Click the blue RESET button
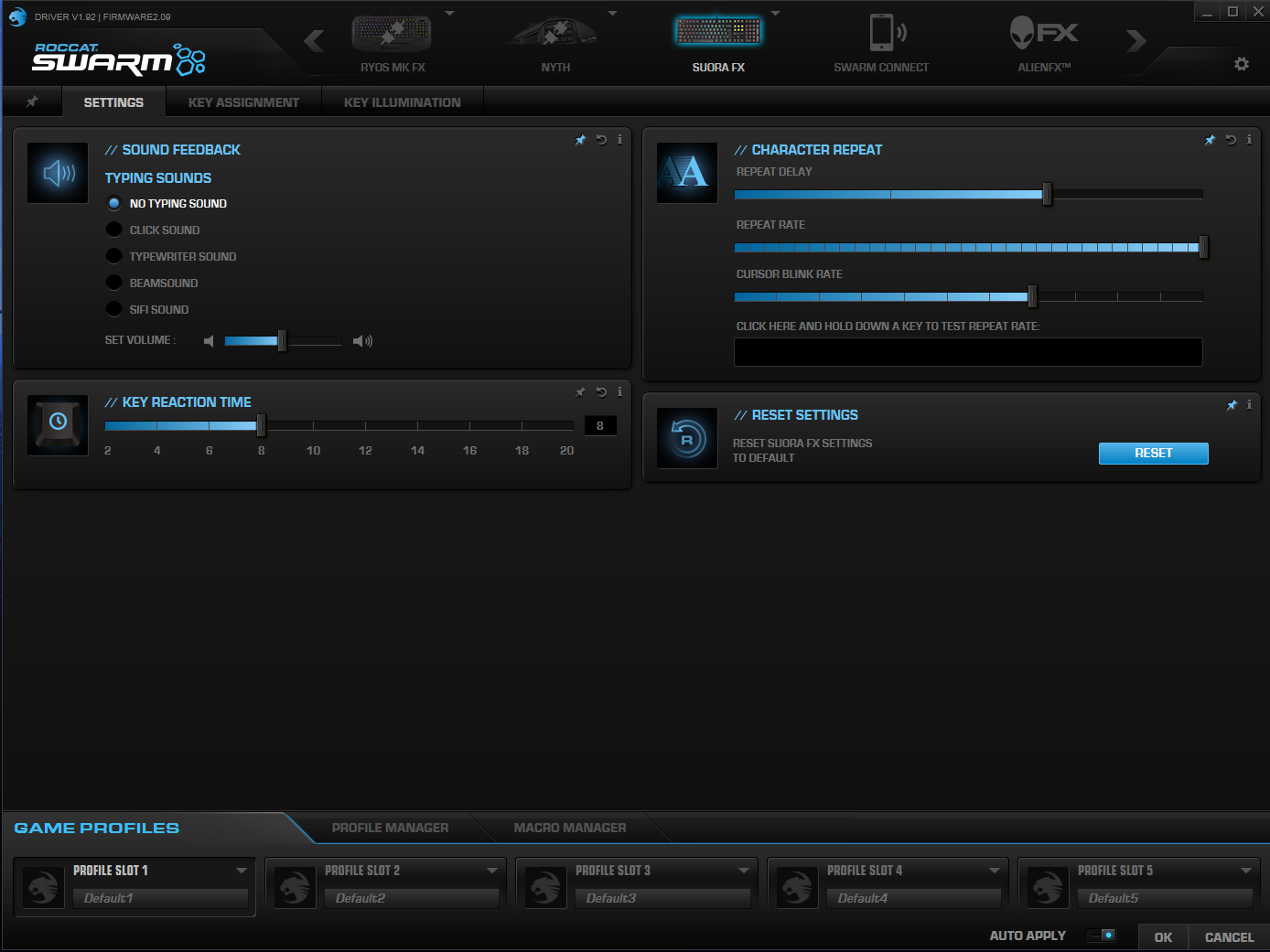Image resolution: width=1270 pixels, height=952 pixels. pos(1153,454)
